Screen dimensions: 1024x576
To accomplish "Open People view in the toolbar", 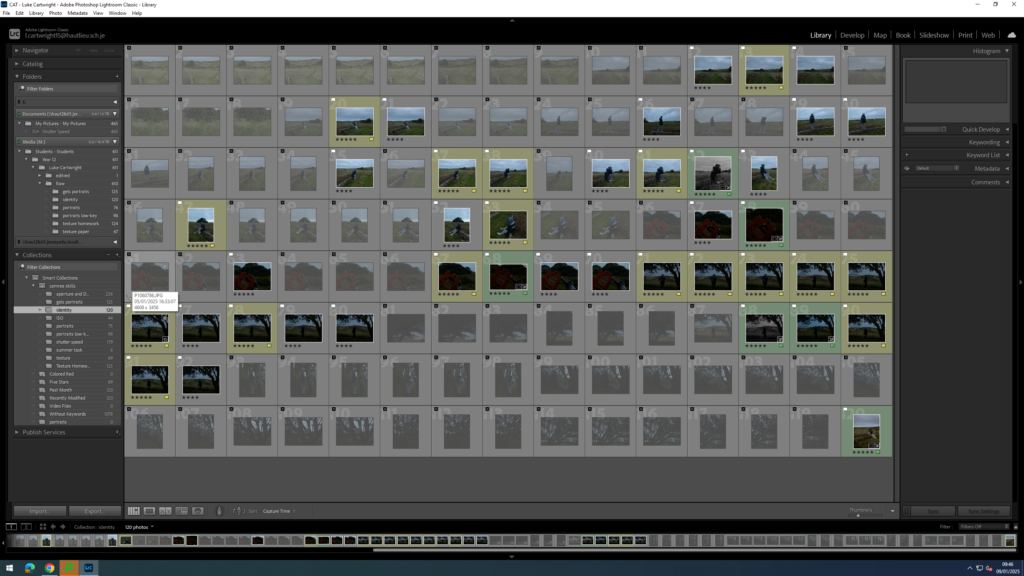I will [198, 511].
